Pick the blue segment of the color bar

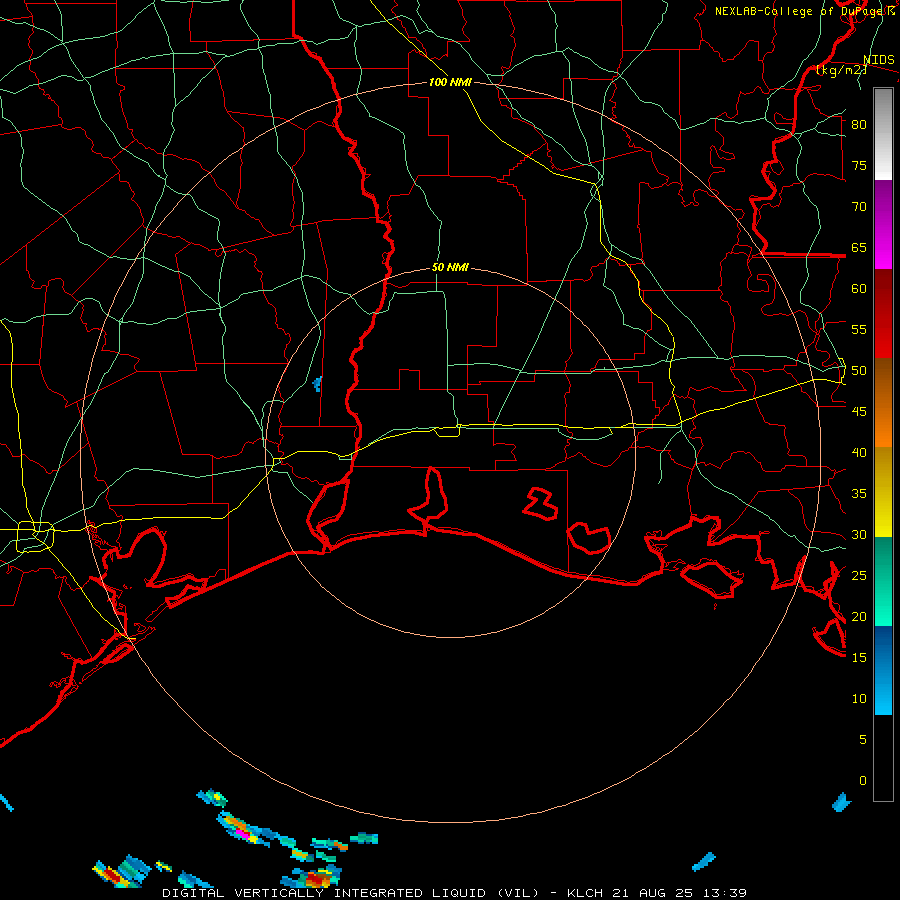883,670
